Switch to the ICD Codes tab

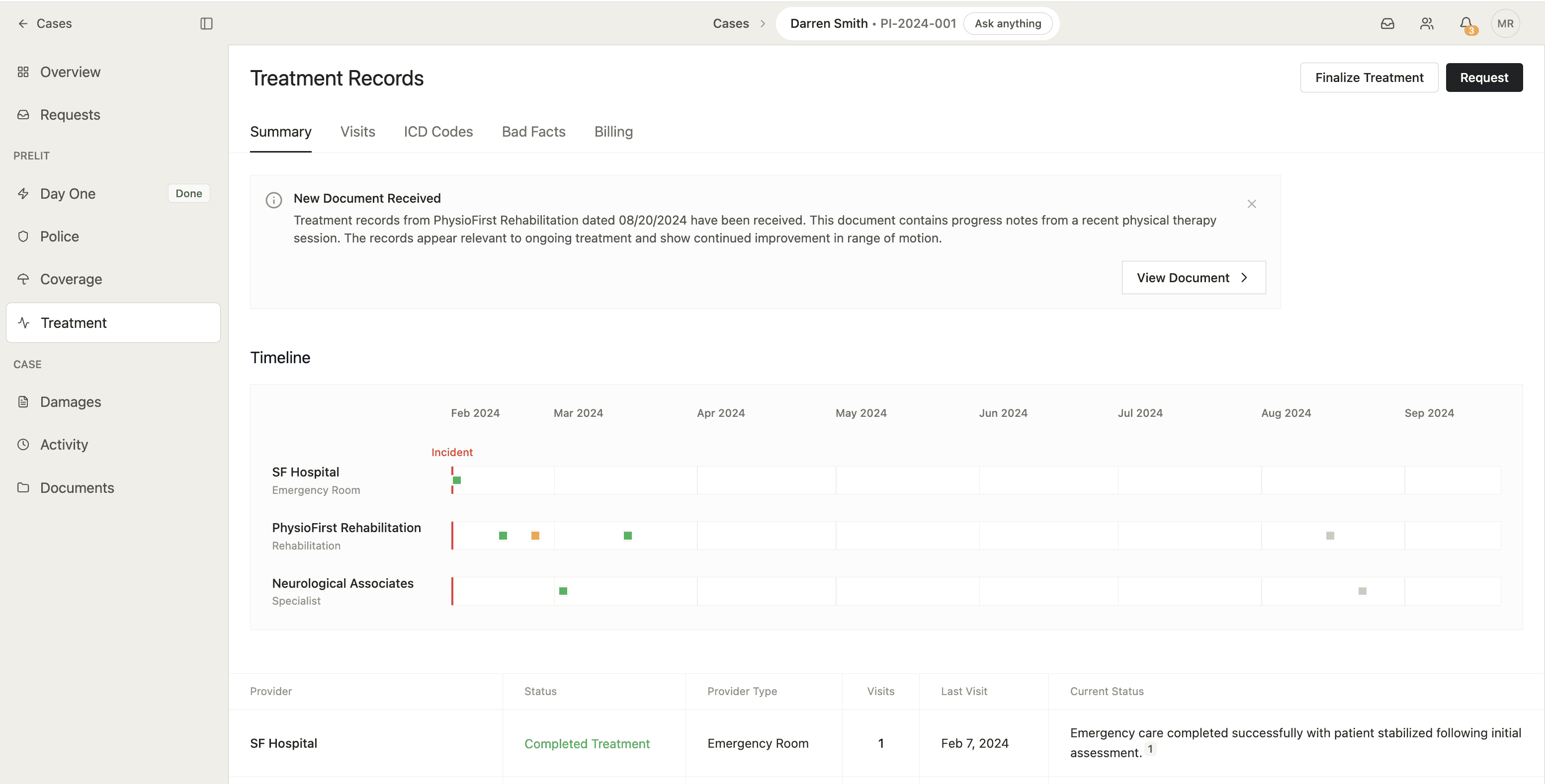point(438,131)
